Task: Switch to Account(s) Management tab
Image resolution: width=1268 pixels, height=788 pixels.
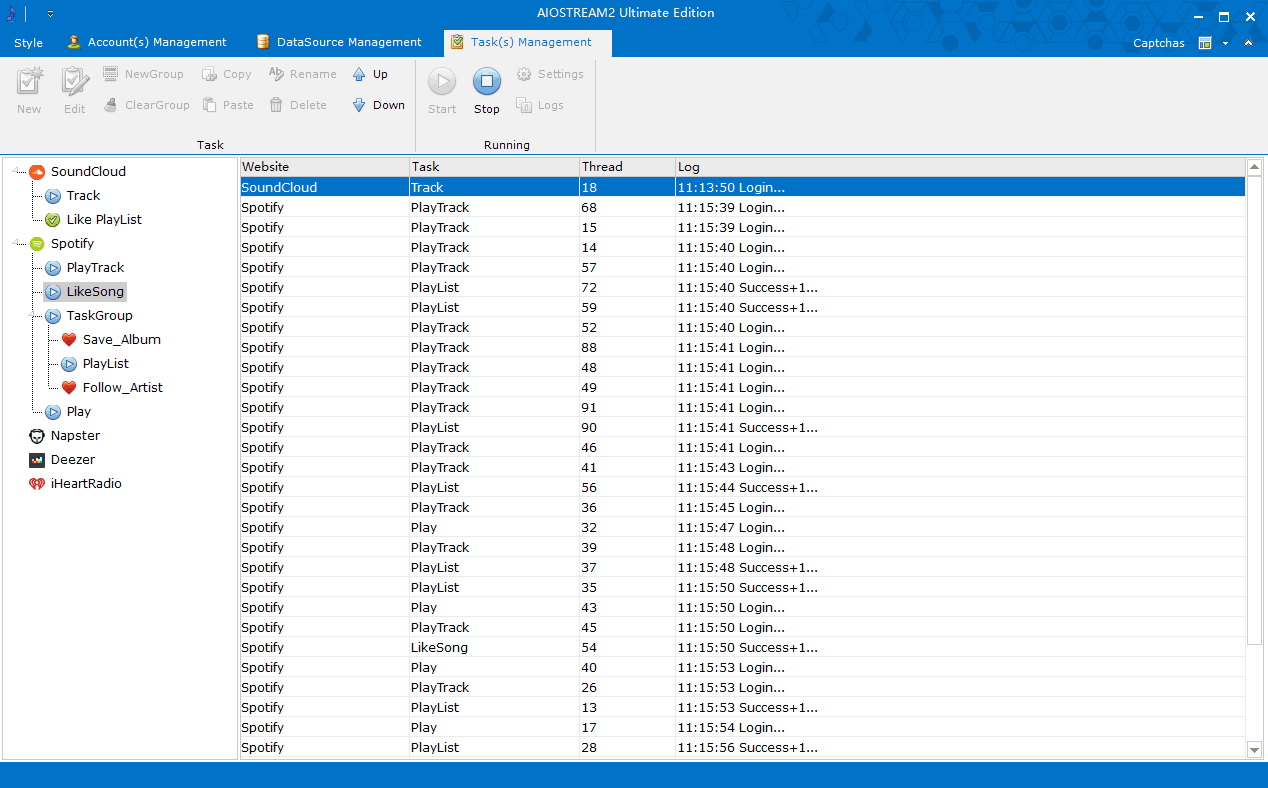Action: [147, 42]
